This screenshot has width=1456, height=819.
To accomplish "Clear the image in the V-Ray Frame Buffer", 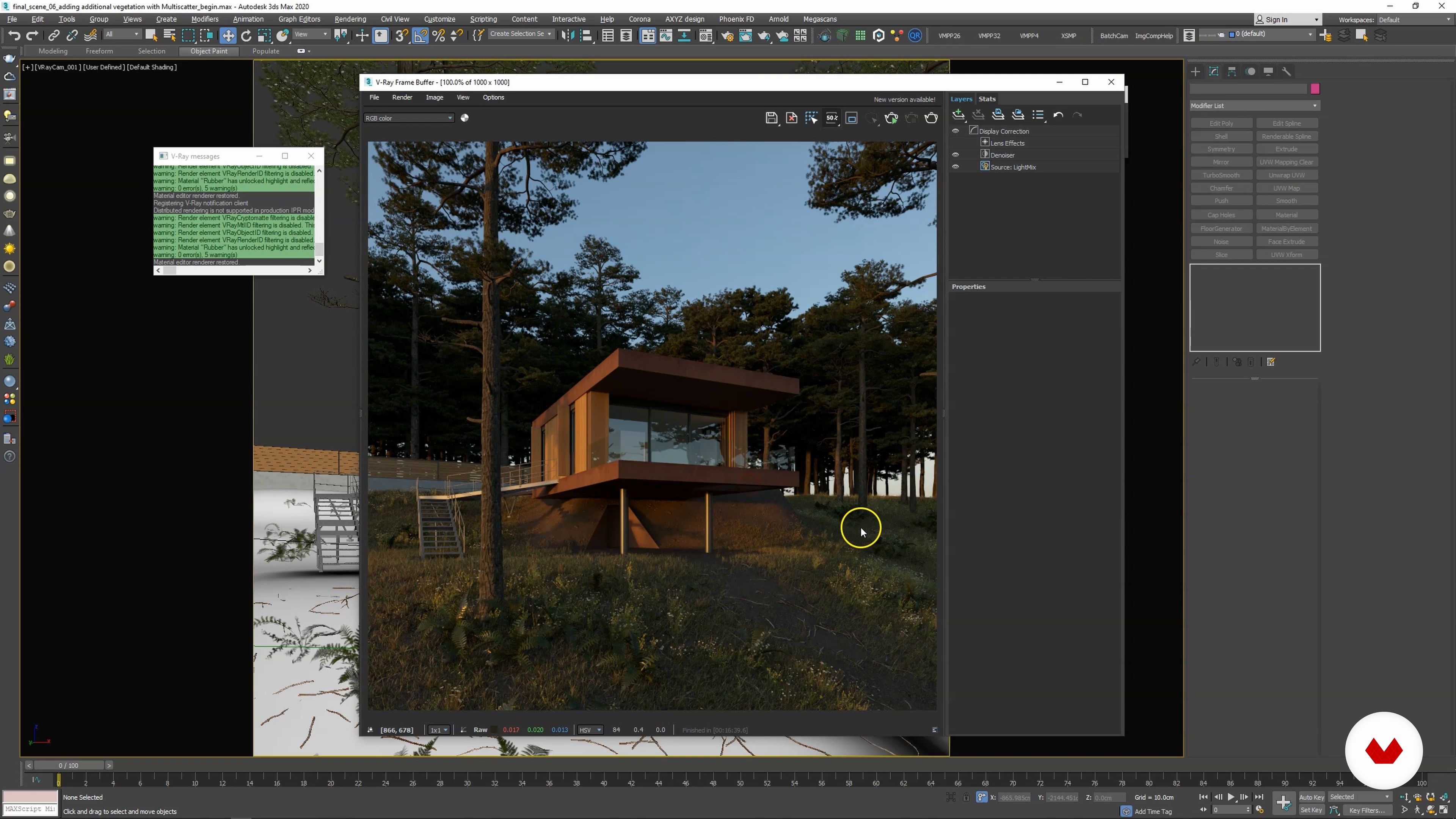I will point(791,118).
